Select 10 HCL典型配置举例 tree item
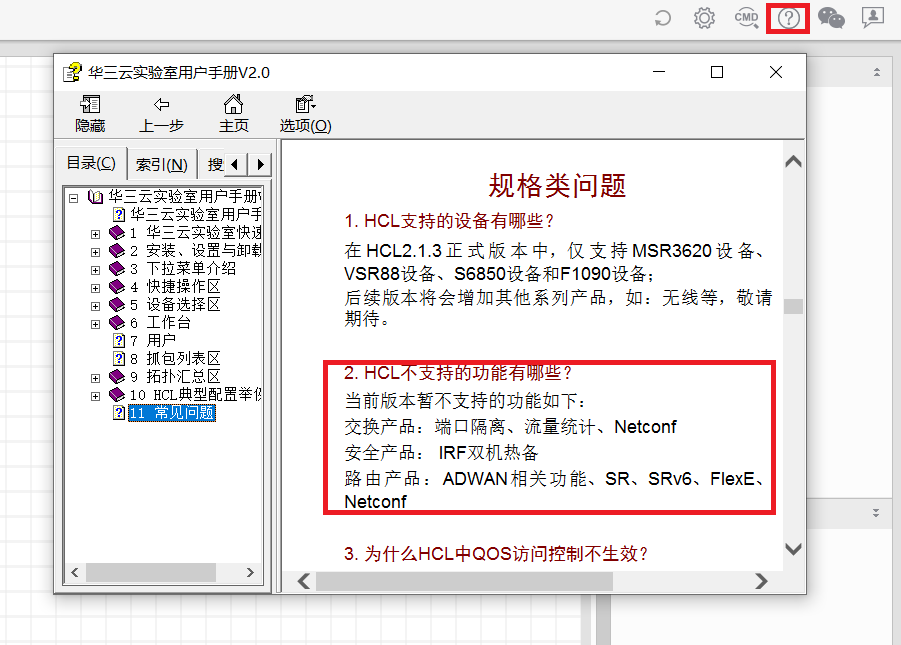901x645 pixels. [x=195, y=394]
